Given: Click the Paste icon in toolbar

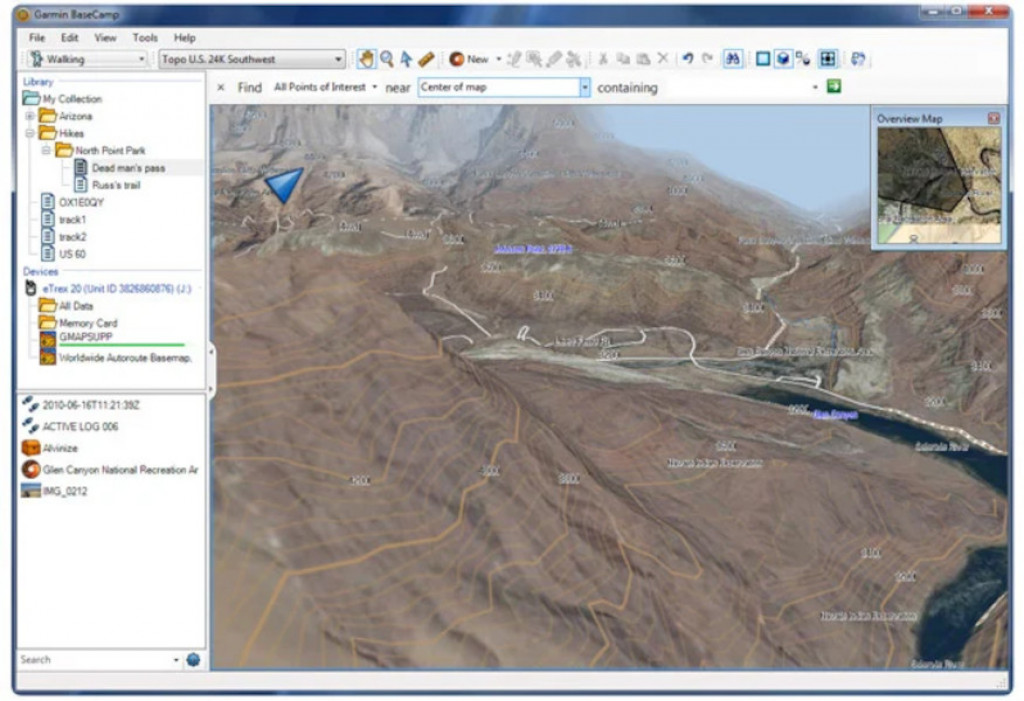Looking at the screenshot, I should (x=643, y=59).
